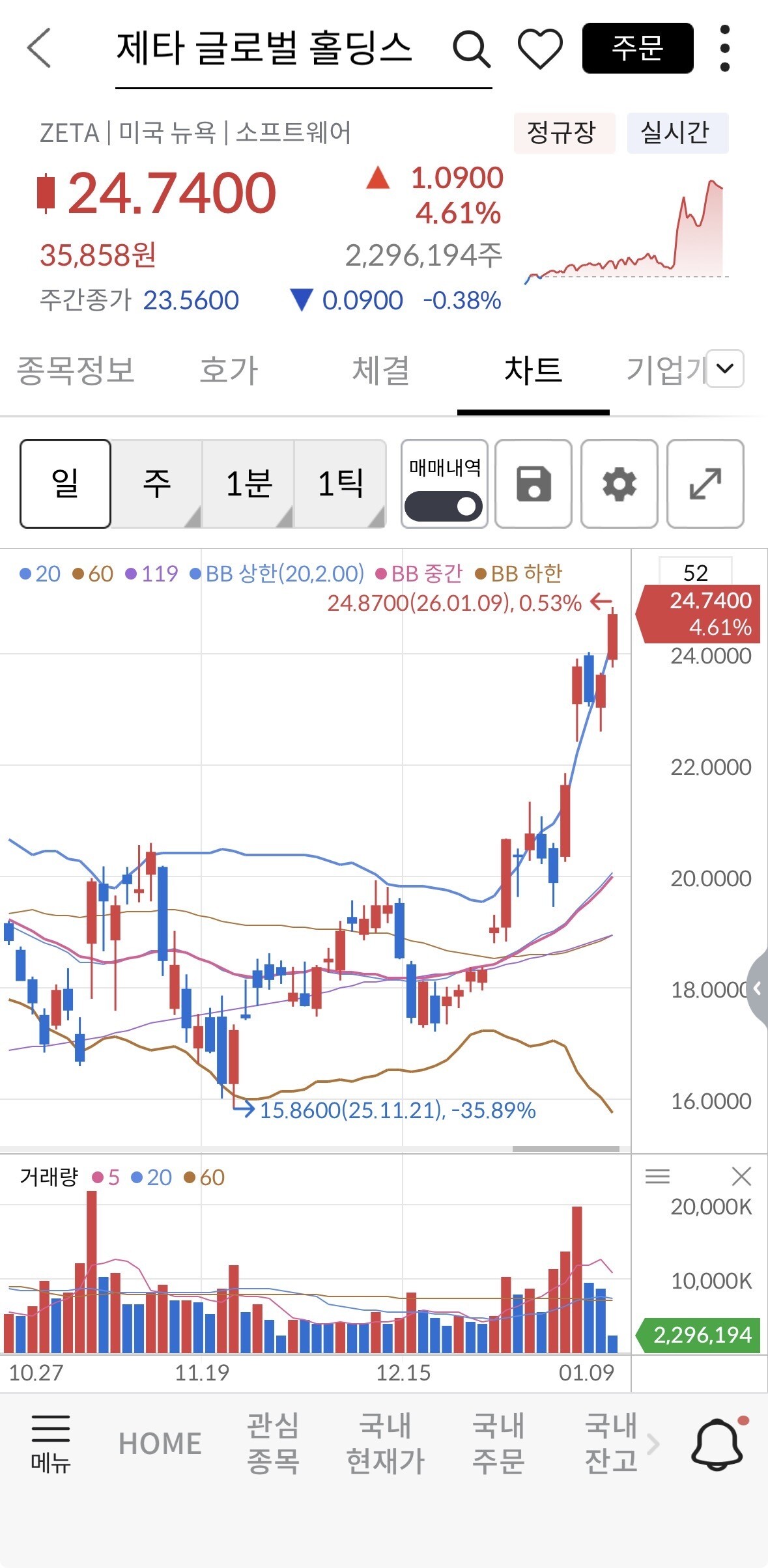Select the 일 daily chart period

65,483
